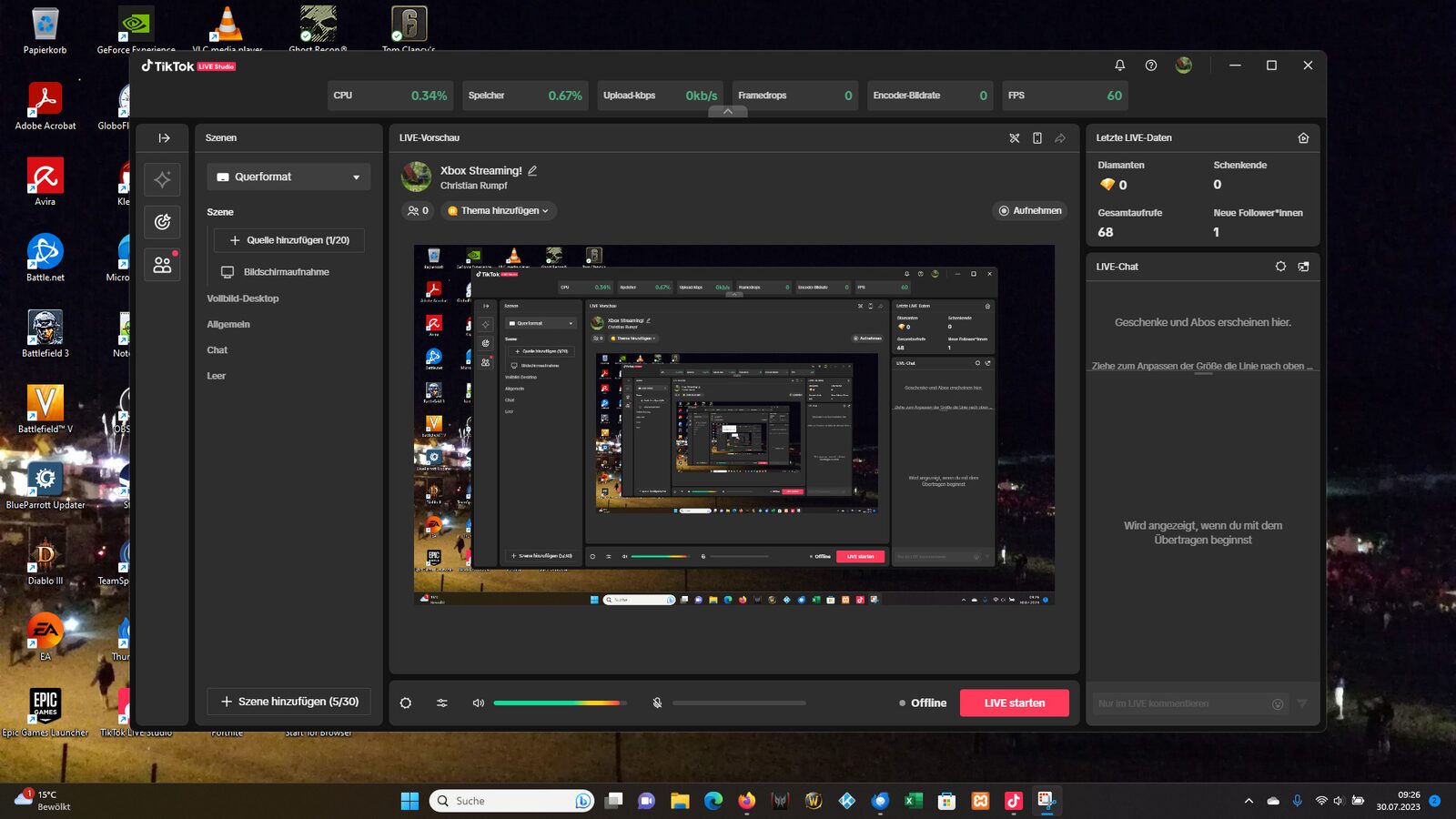The image size is (1456, 819).
Task: Select the Chat scene in the scene list
Action: [x=217, y=349]
